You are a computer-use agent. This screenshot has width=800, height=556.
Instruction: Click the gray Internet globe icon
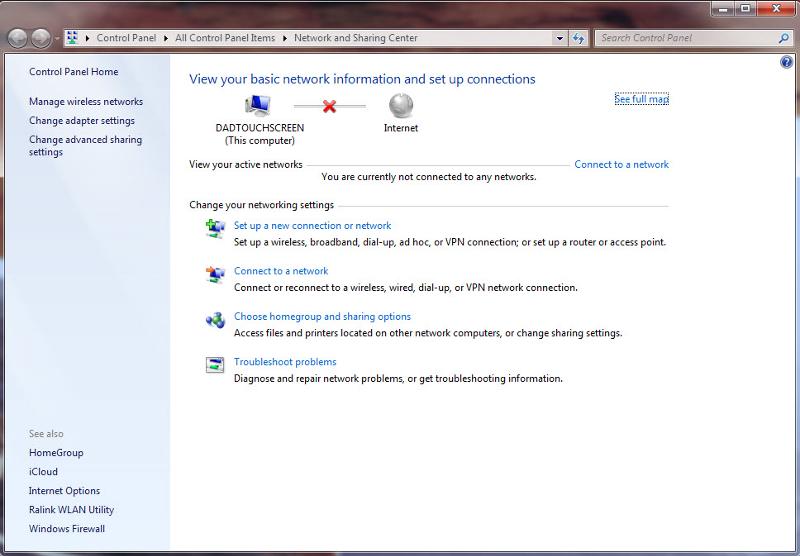pyautogui.click(x=401, y=106)
